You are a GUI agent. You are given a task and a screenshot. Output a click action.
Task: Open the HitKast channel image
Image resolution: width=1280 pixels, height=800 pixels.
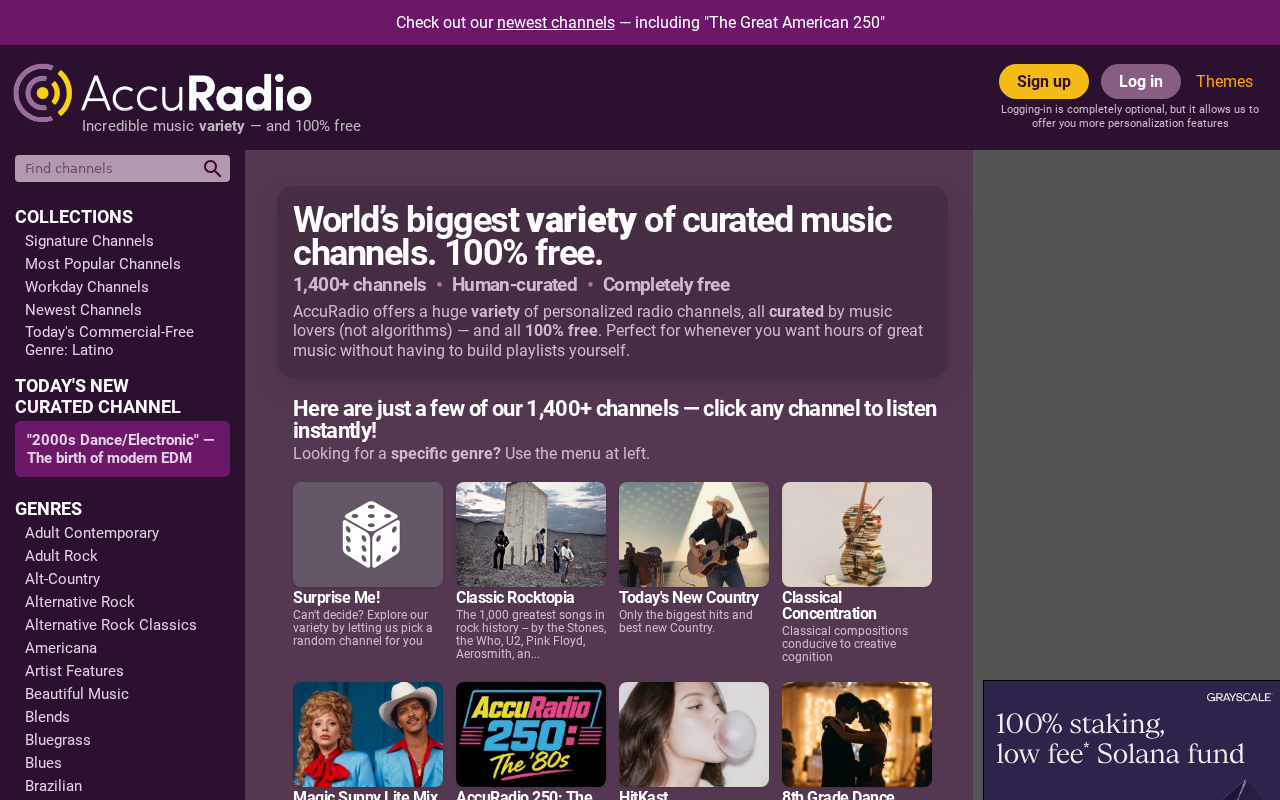[694, 734]
